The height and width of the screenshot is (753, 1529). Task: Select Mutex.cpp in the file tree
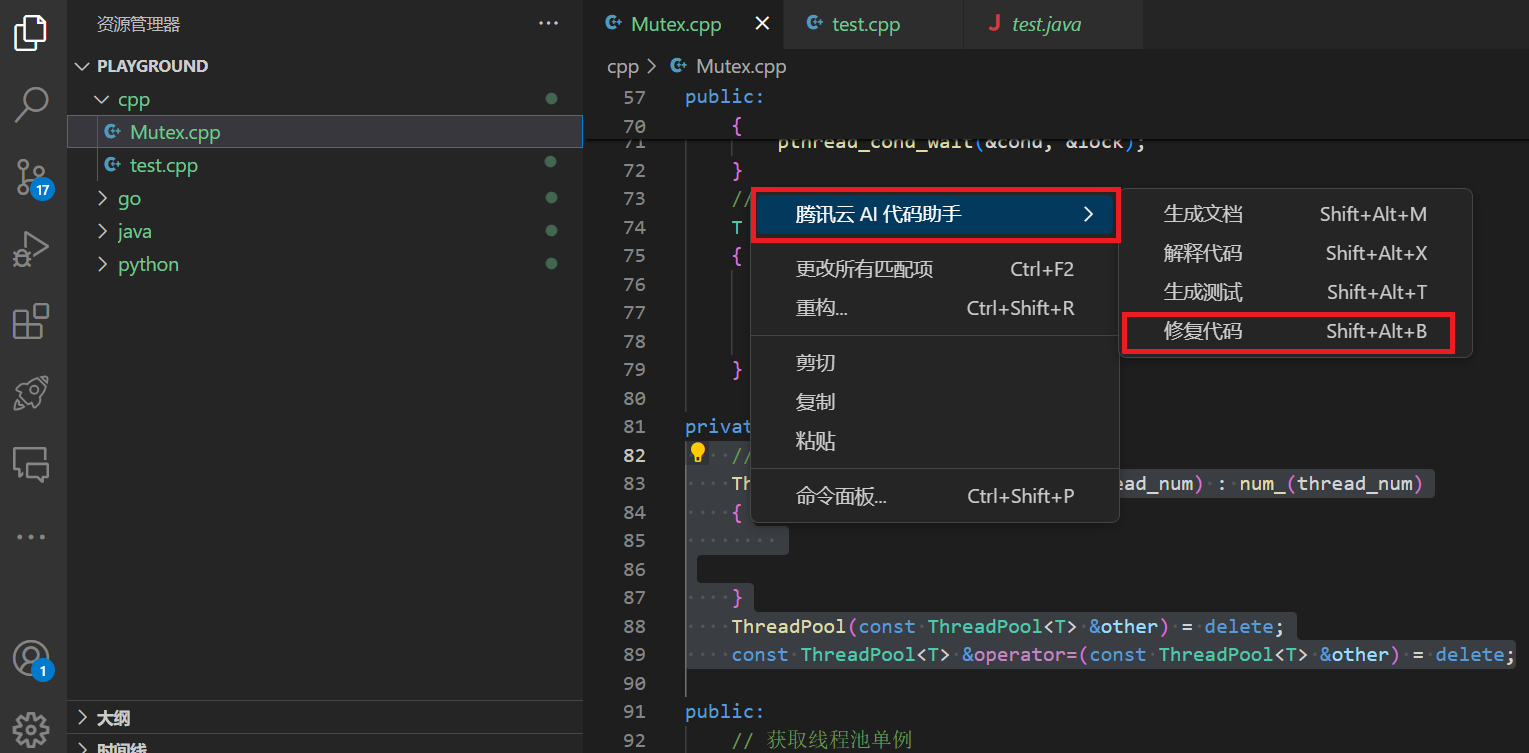coord(325,132)
